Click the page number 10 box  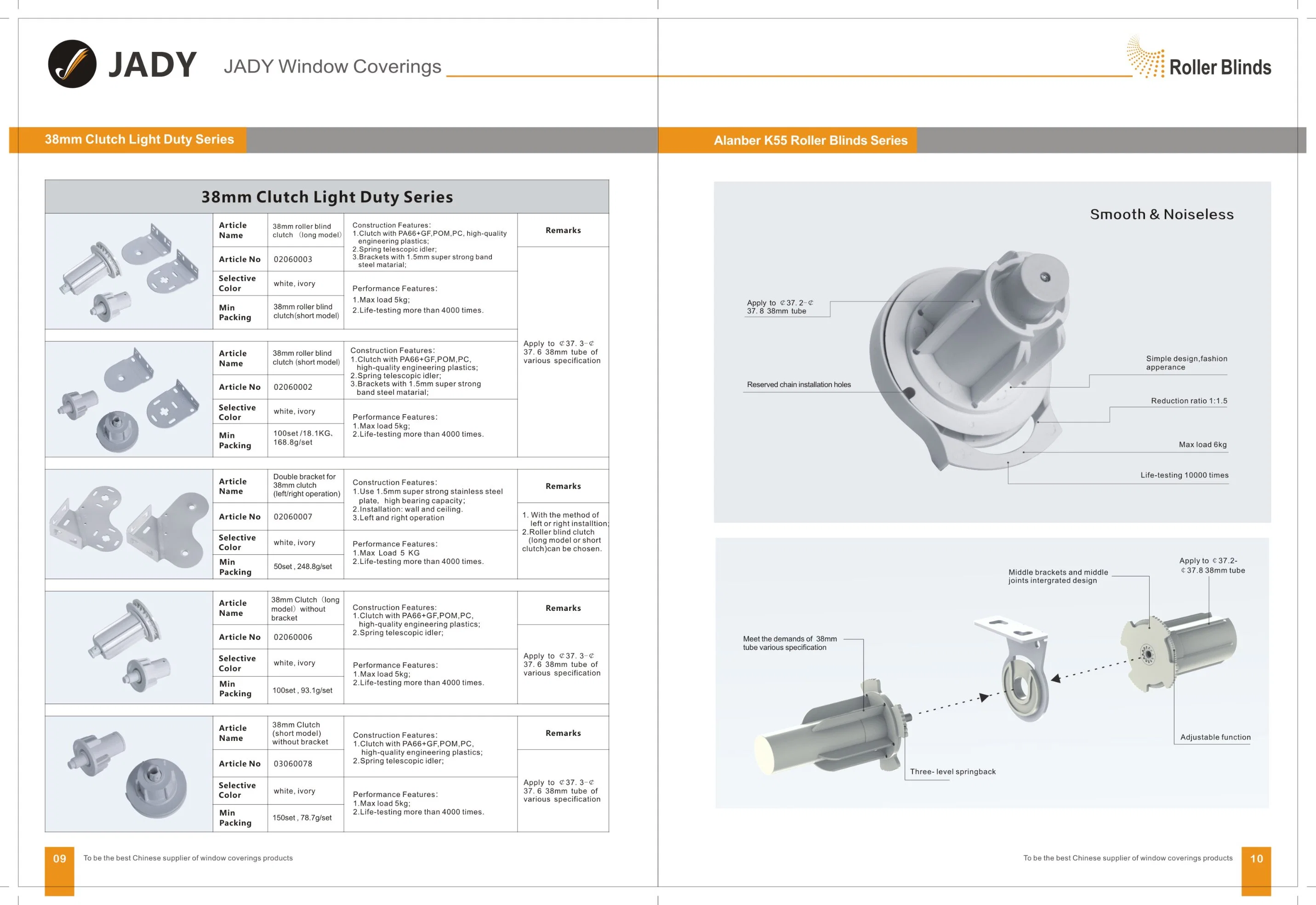point(1256,871)
